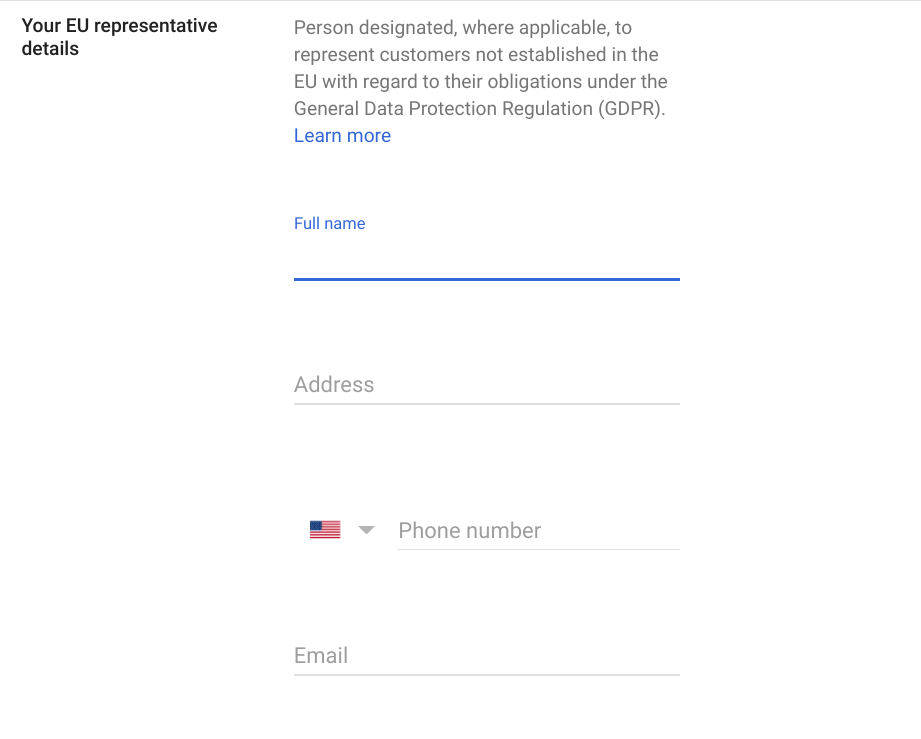Click the Email input field
This screenshot has width=921, height=739.
486,656
